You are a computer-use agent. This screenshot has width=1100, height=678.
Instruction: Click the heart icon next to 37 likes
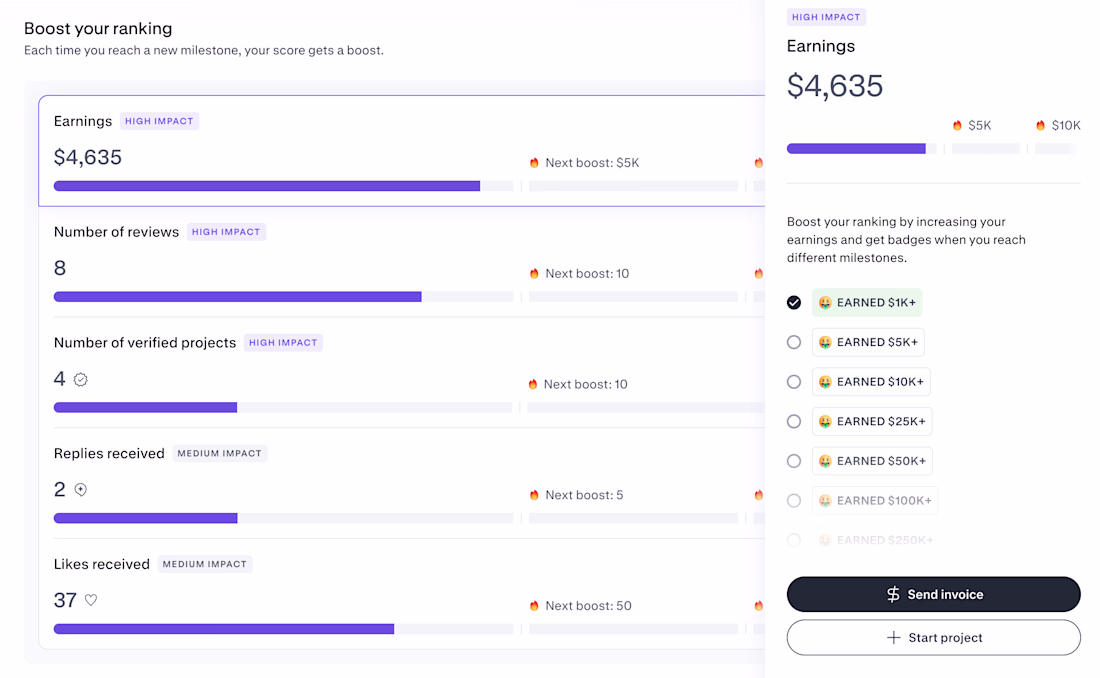[x=91, y=601]
